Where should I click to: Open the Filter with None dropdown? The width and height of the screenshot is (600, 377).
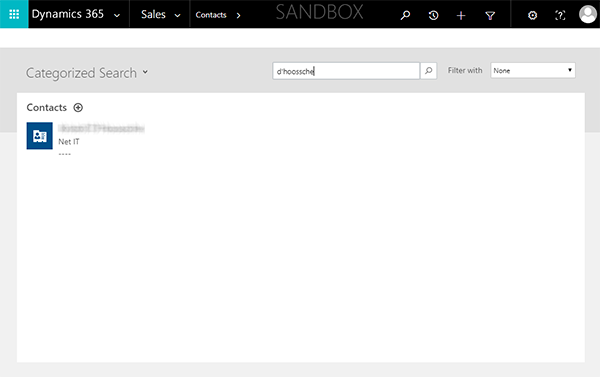click(533, 70)
